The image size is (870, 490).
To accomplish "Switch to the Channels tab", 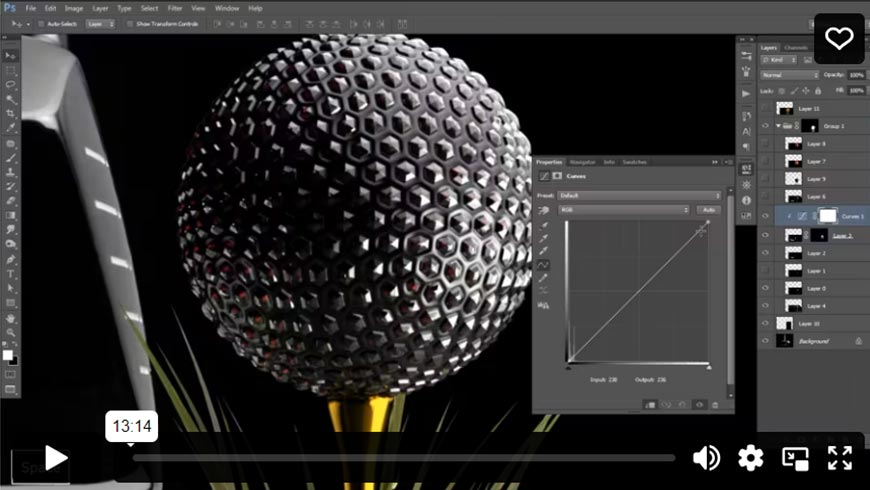I will click(x=796, y=47).
